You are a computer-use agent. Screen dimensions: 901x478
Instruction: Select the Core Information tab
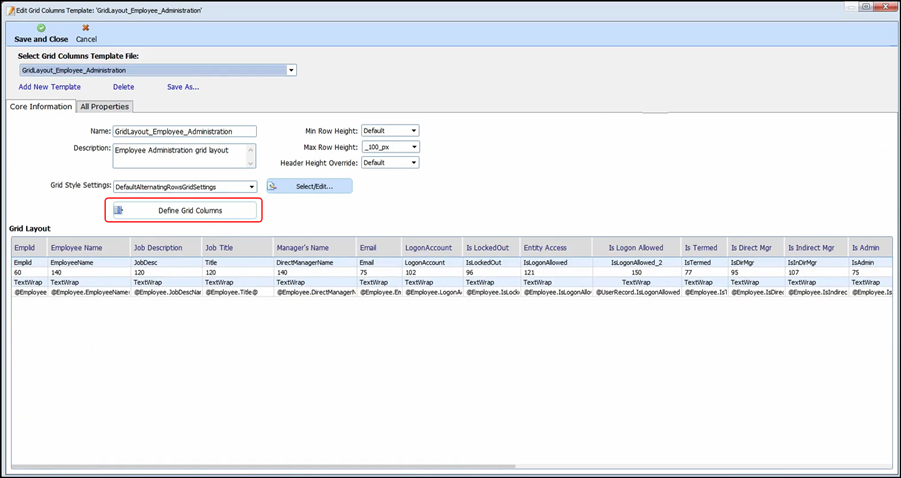coord(41,107)
